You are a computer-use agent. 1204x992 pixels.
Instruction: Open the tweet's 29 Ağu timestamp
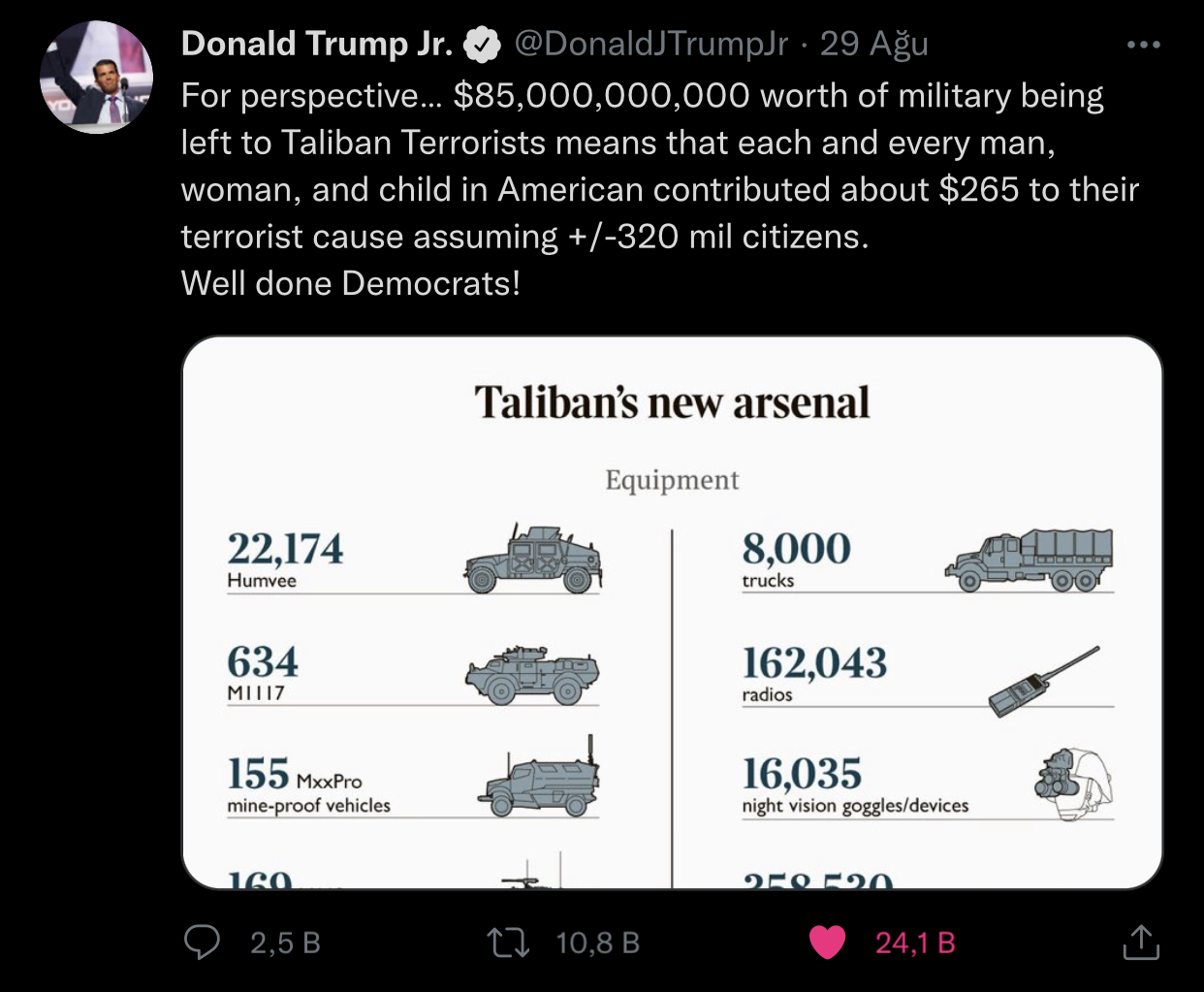(x=873, y=44)
